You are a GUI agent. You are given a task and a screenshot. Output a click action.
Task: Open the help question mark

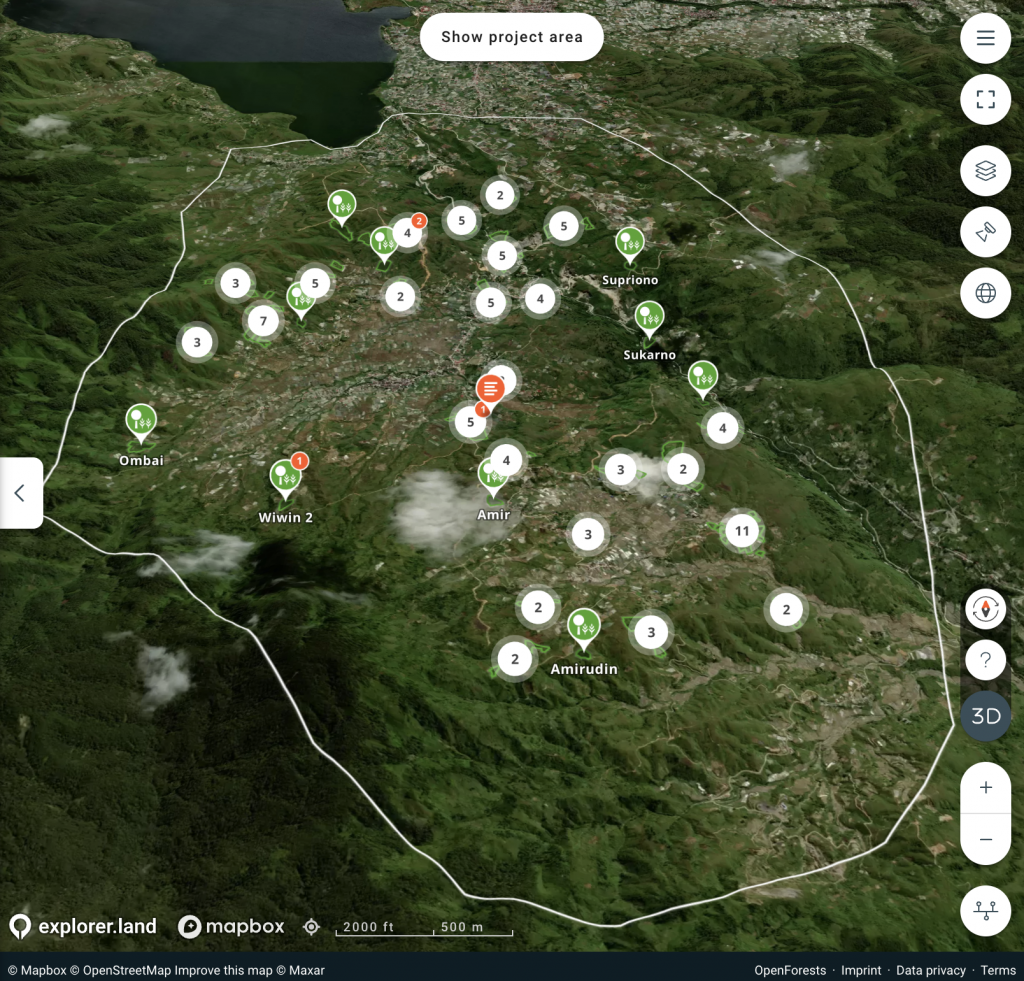986,660
